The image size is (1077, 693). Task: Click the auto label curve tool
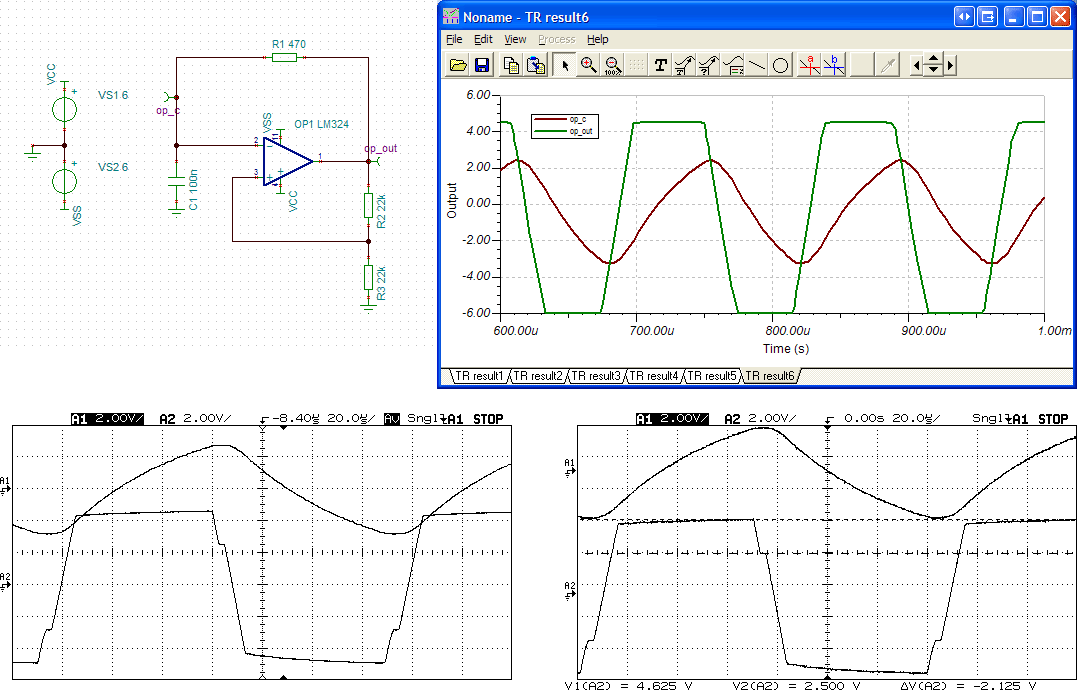[684, 65]
